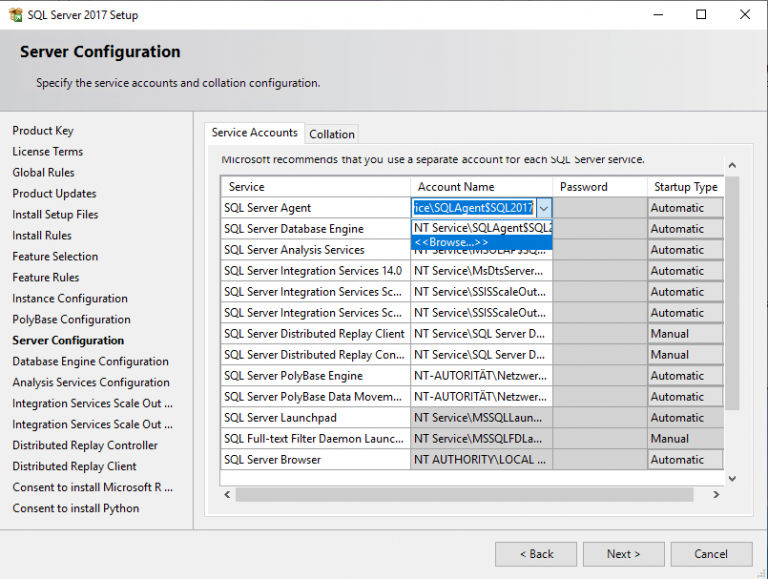The width and height of the screenshot is (768, 579).
Task: Click PolyBase Configuration step
Action: (x=72, y=319)
